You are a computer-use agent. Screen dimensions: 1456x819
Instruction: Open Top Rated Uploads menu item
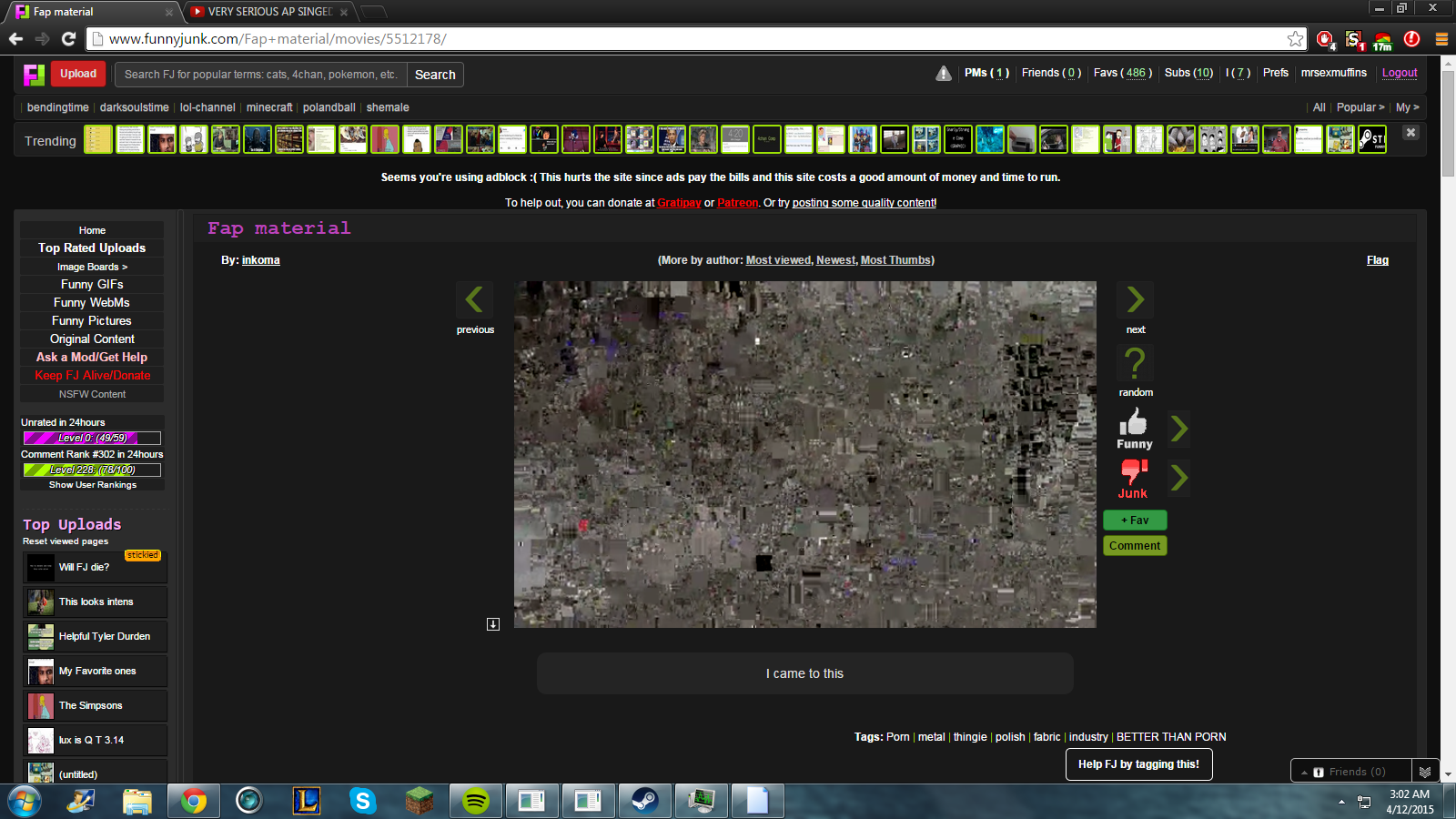(x=92, y=248)
